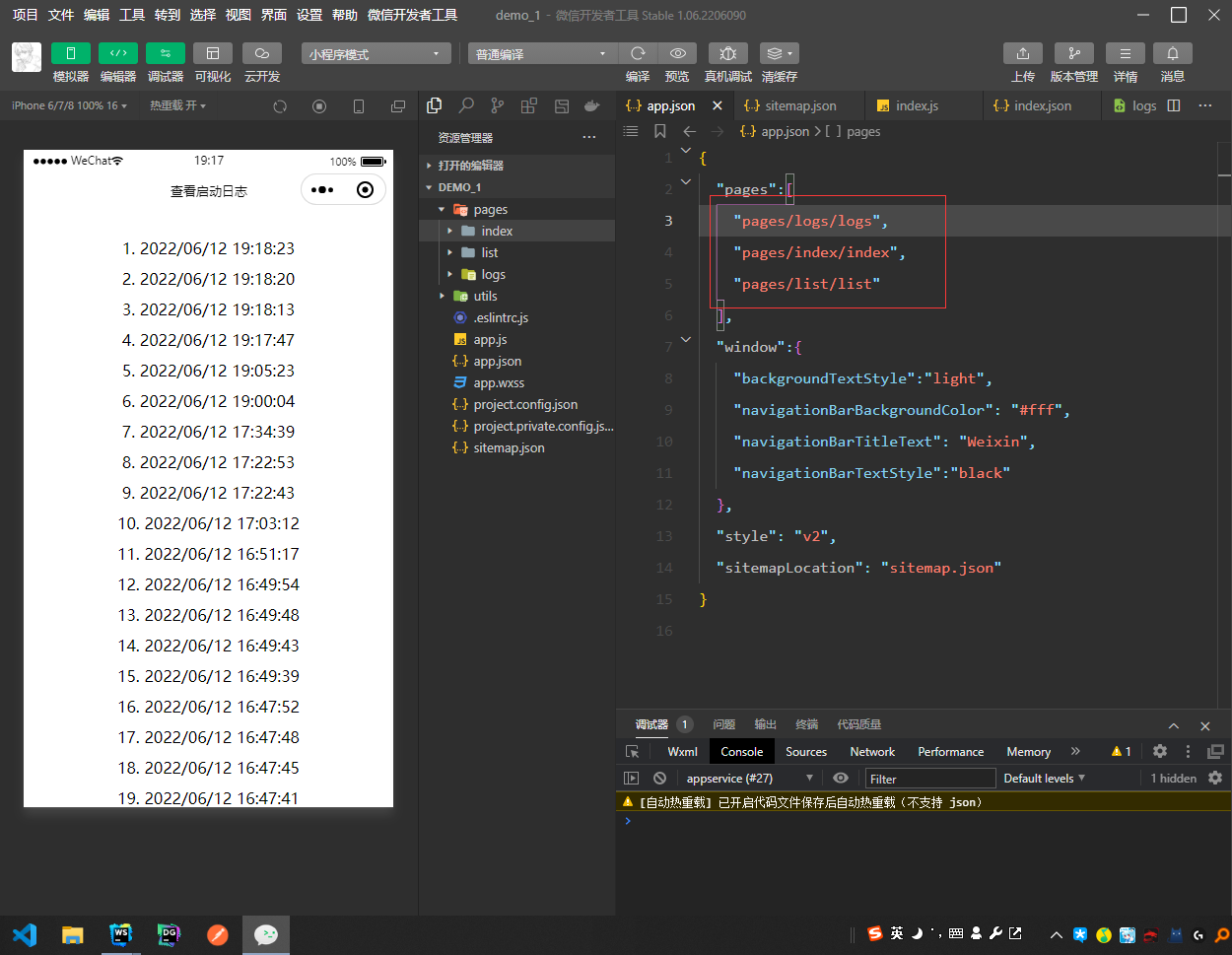Click the user avatar in the toolbar

[x=27, y=57]
